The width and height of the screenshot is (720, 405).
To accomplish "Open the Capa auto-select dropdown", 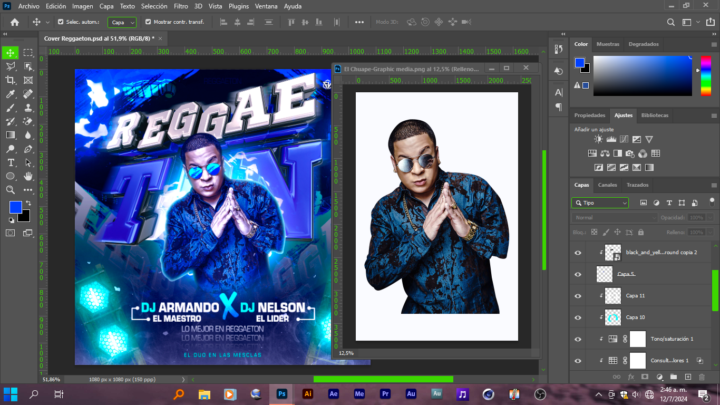I will pyautogui.click(x=122, y=22).
